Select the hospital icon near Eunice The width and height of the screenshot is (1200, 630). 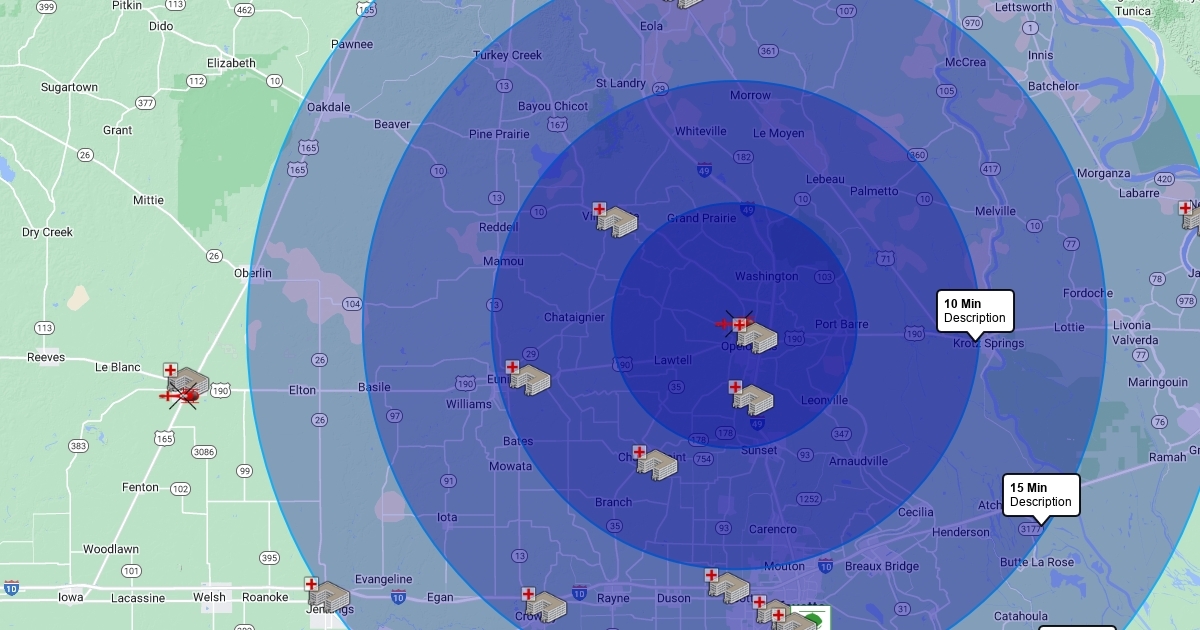(x=528, y=378)
